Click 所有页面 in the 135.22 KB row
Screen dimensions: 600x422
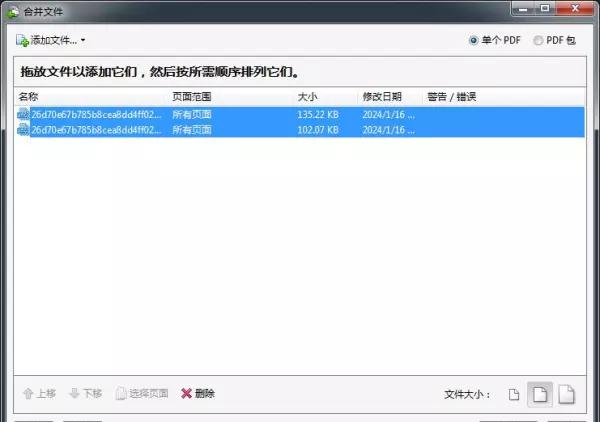[192, 114]
